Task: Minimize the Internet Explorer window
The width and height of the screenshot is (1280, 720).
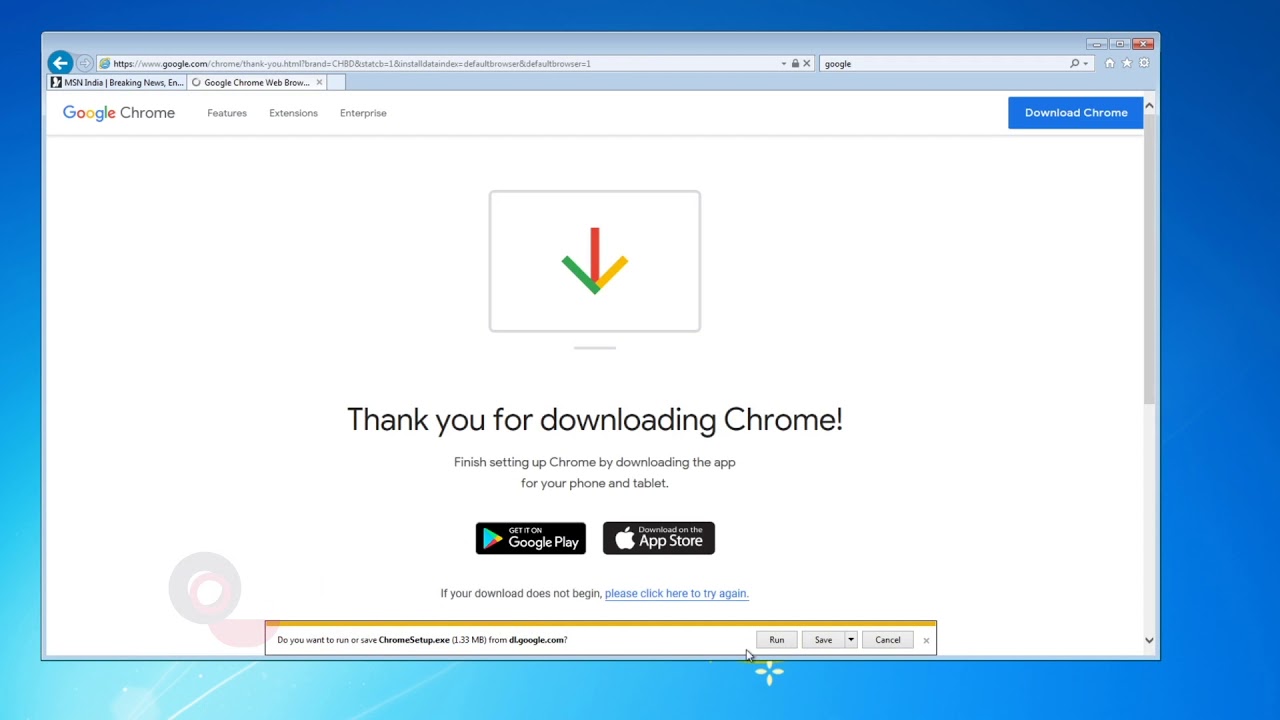Action: coord(1097,44)
